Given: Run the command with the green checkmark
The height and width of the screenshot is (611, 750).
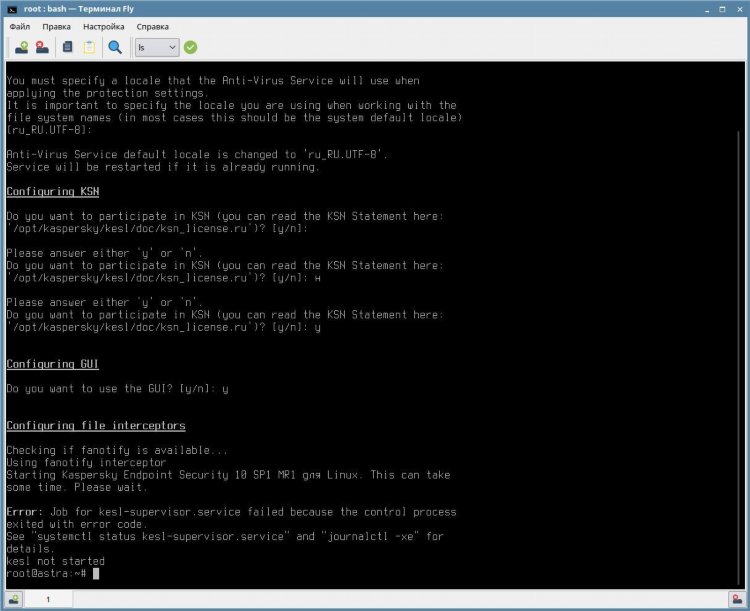Looking at the screenshot, I should click(x=190, y=47).
